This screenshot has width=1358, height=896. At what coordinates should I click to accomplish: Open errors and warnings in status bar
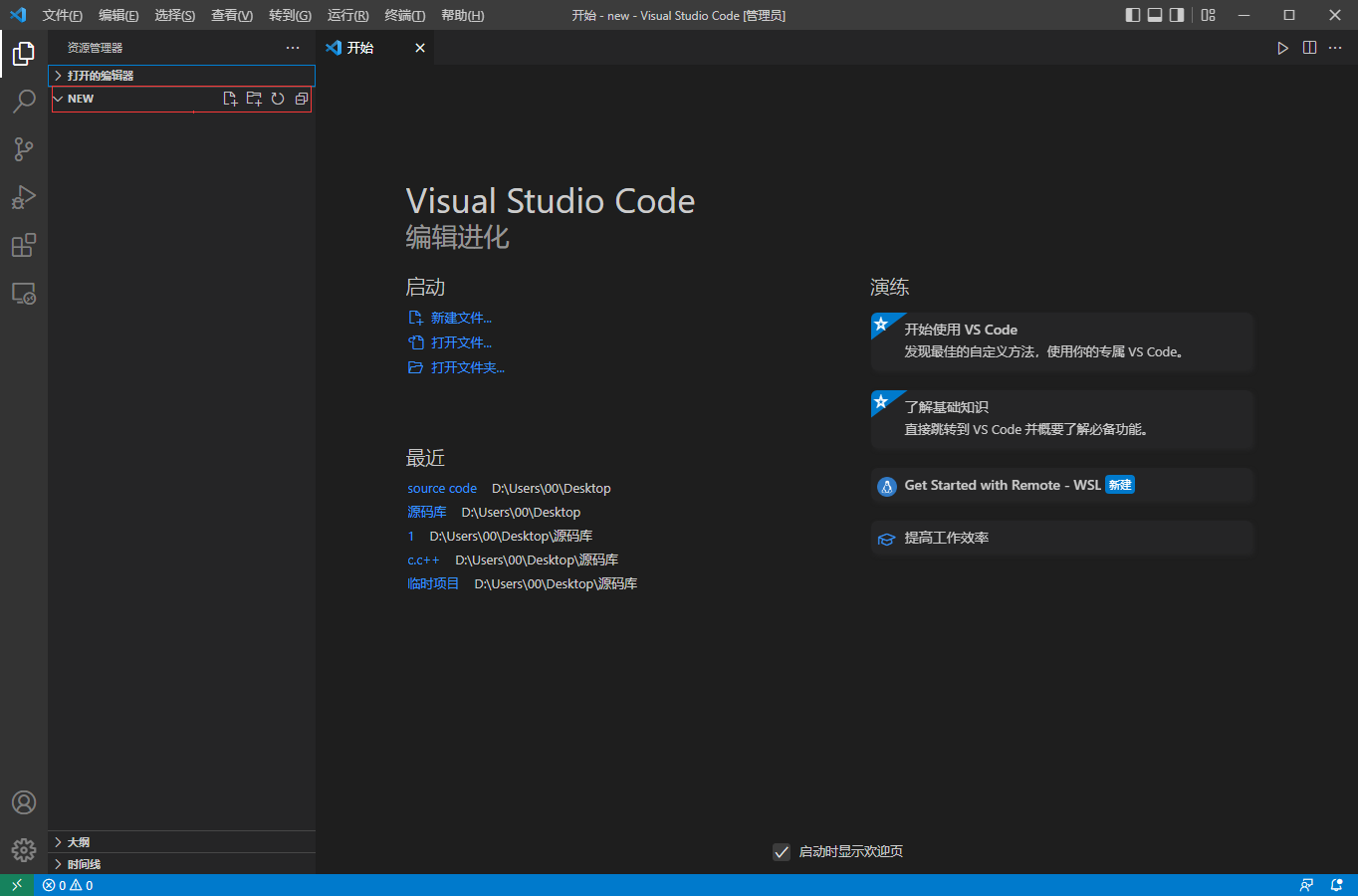click(x=68, y=885)
